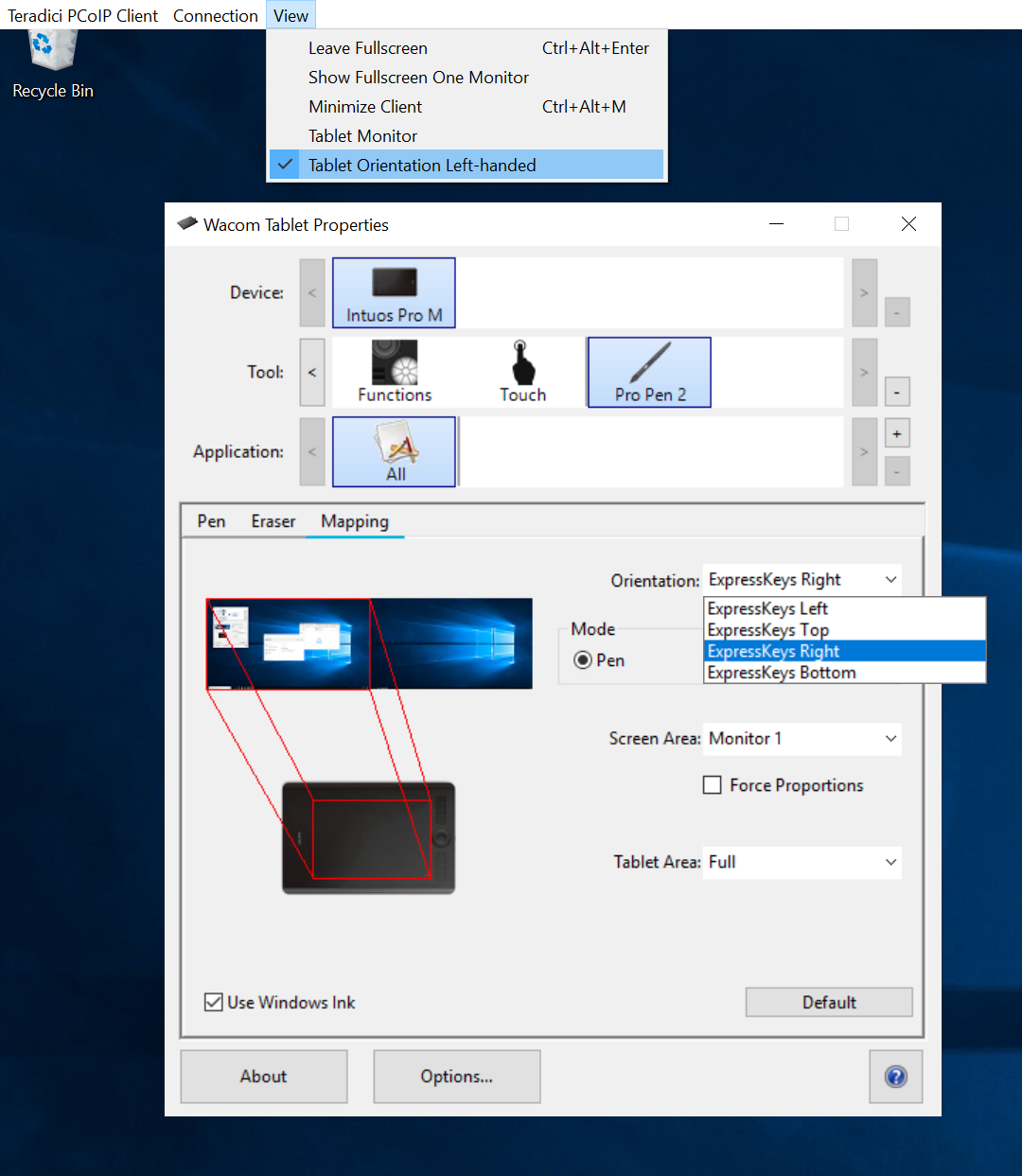The width and height of the screenshot is (1022, 1176).
Task: Click the tablet area preview image
Action: pos(369,838)
